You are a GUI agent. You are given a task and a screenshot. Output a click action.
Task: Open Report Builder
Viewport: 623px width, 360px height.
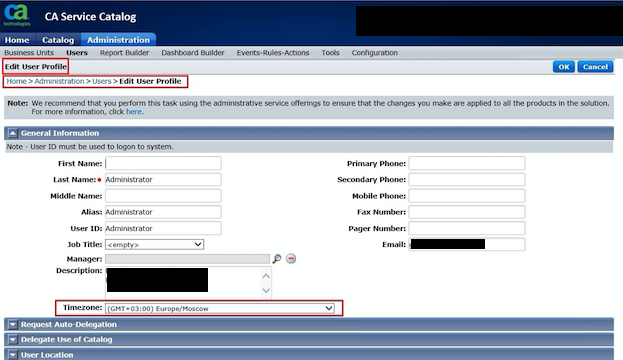[x=124, y=53]
